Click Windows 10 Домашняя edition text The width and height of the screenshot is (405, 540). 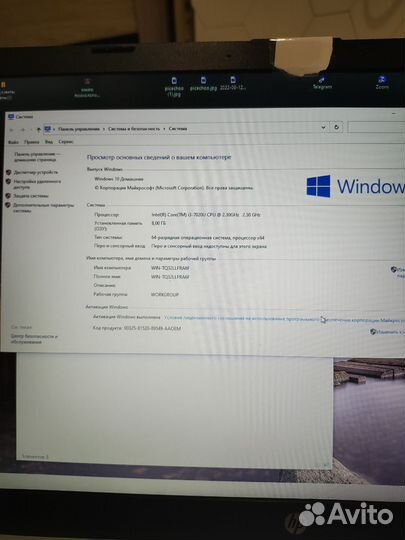[119, 179]
